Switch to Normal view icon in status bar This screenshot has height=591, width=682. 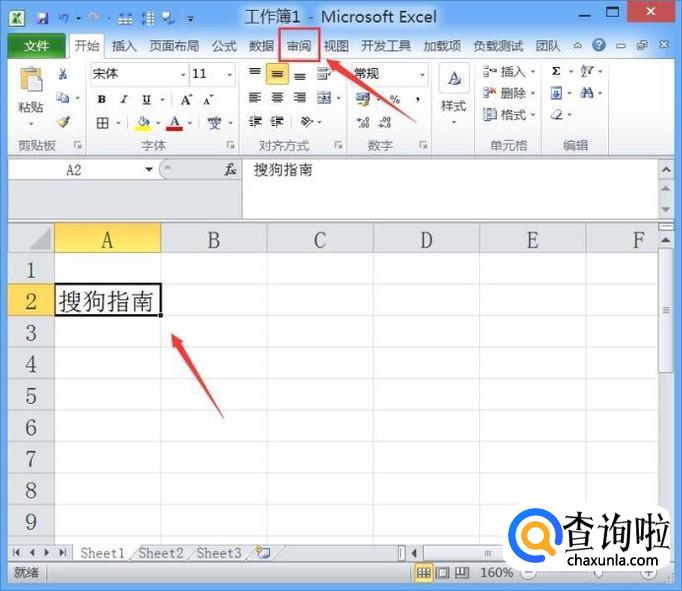click(x=423, y=573)
